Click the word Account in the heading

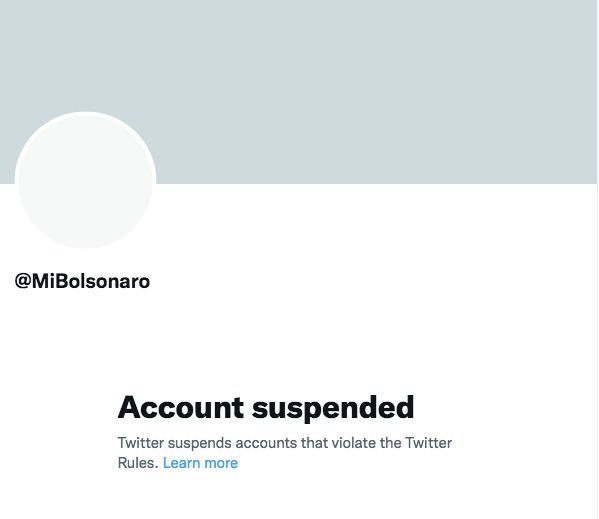(x=181, y=407)
